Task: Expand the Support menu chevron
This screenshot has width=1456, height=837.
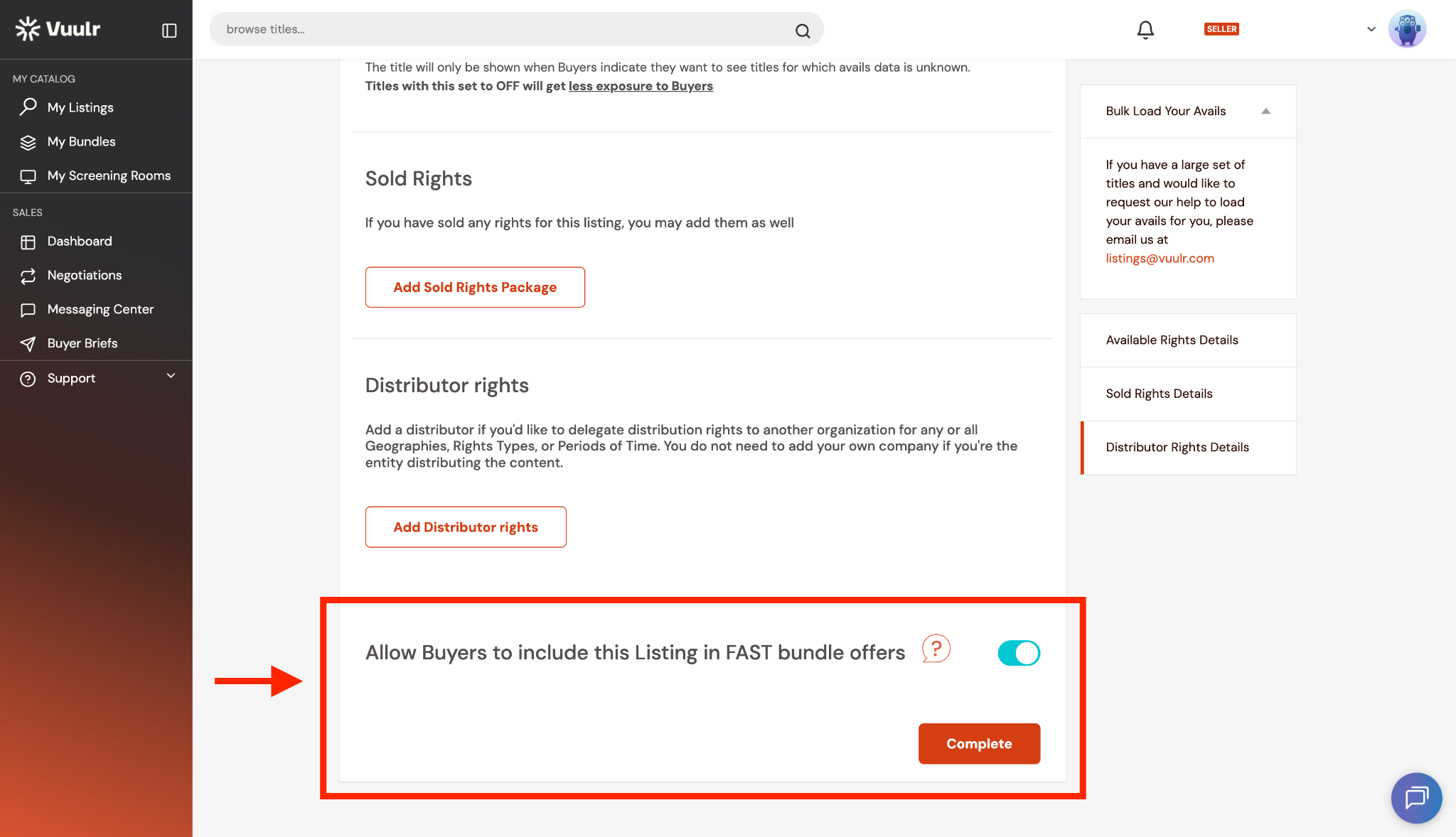Action: (171, 376)
